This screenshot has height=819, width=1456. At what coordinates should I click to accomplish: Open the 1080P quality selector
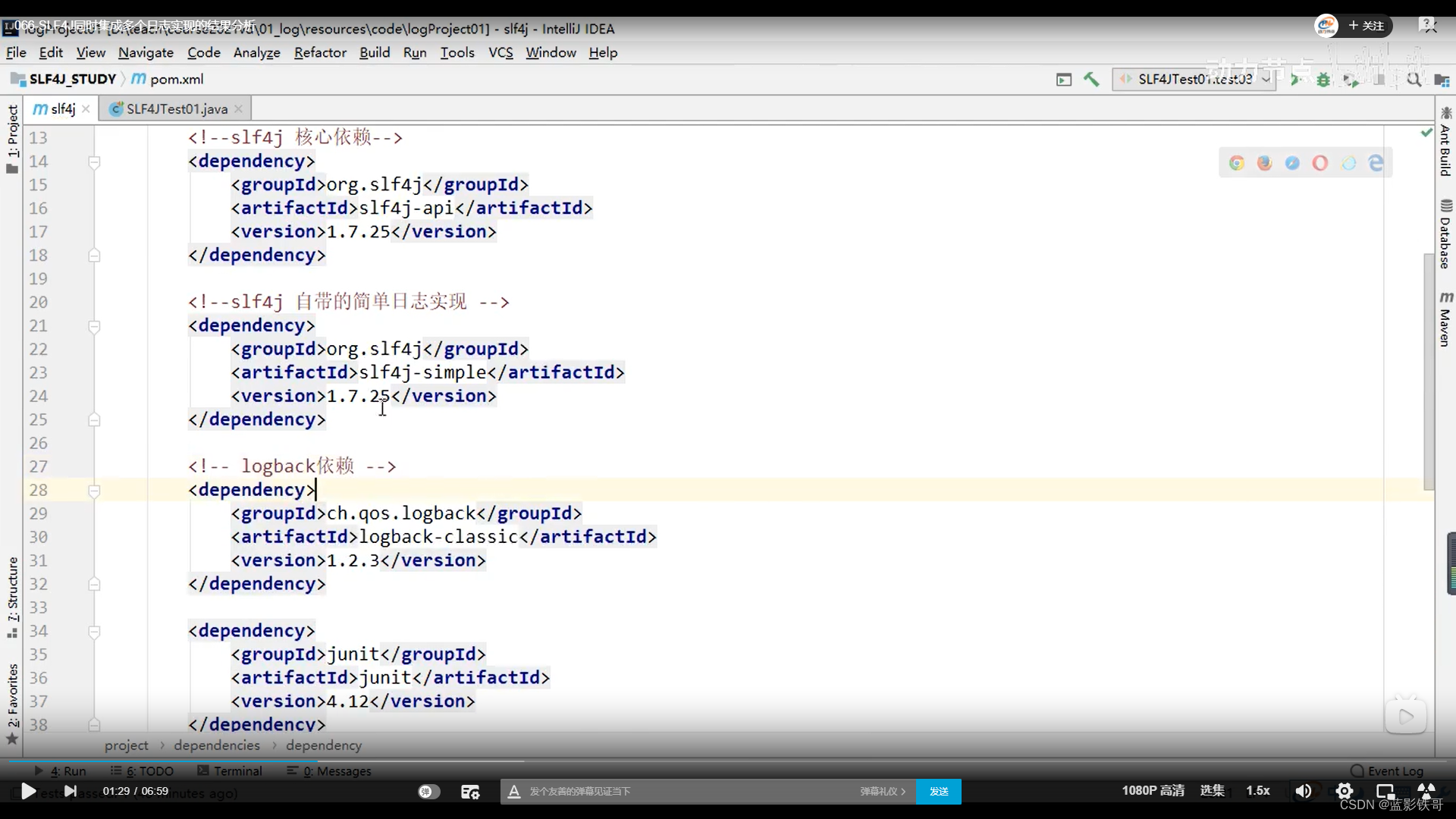click(1153, 790)
